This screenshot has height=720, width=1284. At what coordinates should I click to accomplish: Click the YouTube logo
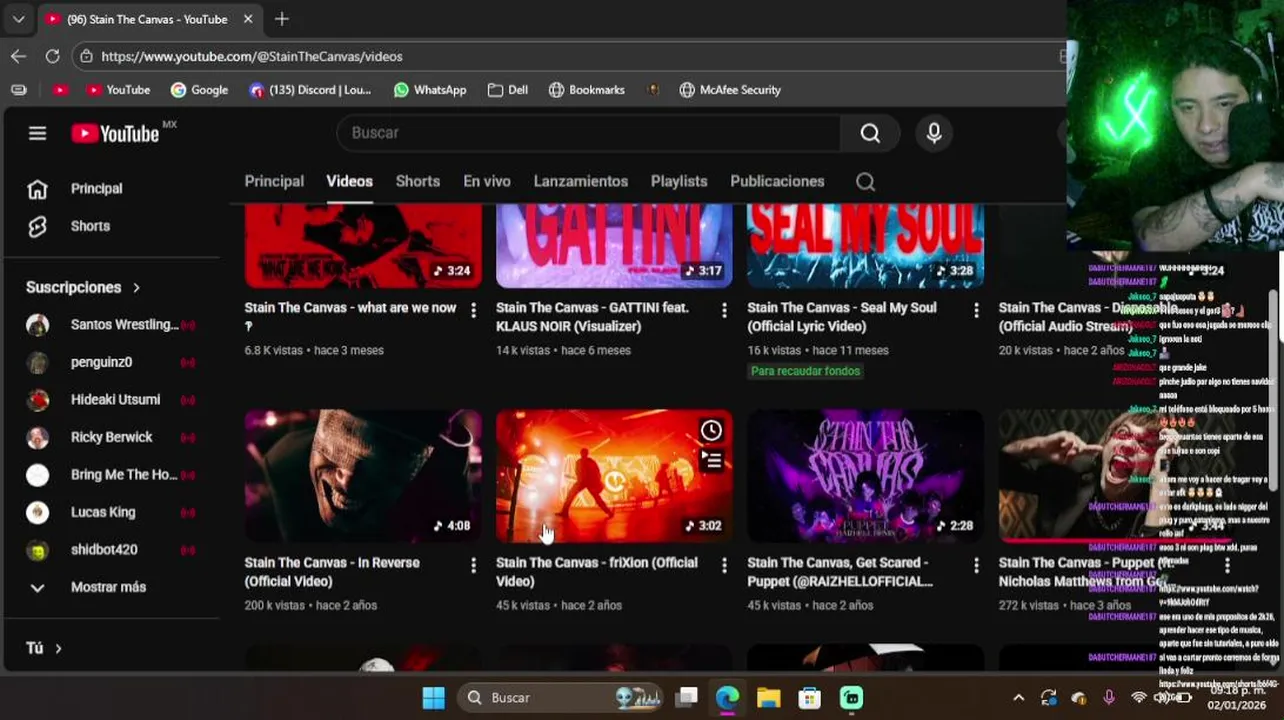(x=115, y=133)
